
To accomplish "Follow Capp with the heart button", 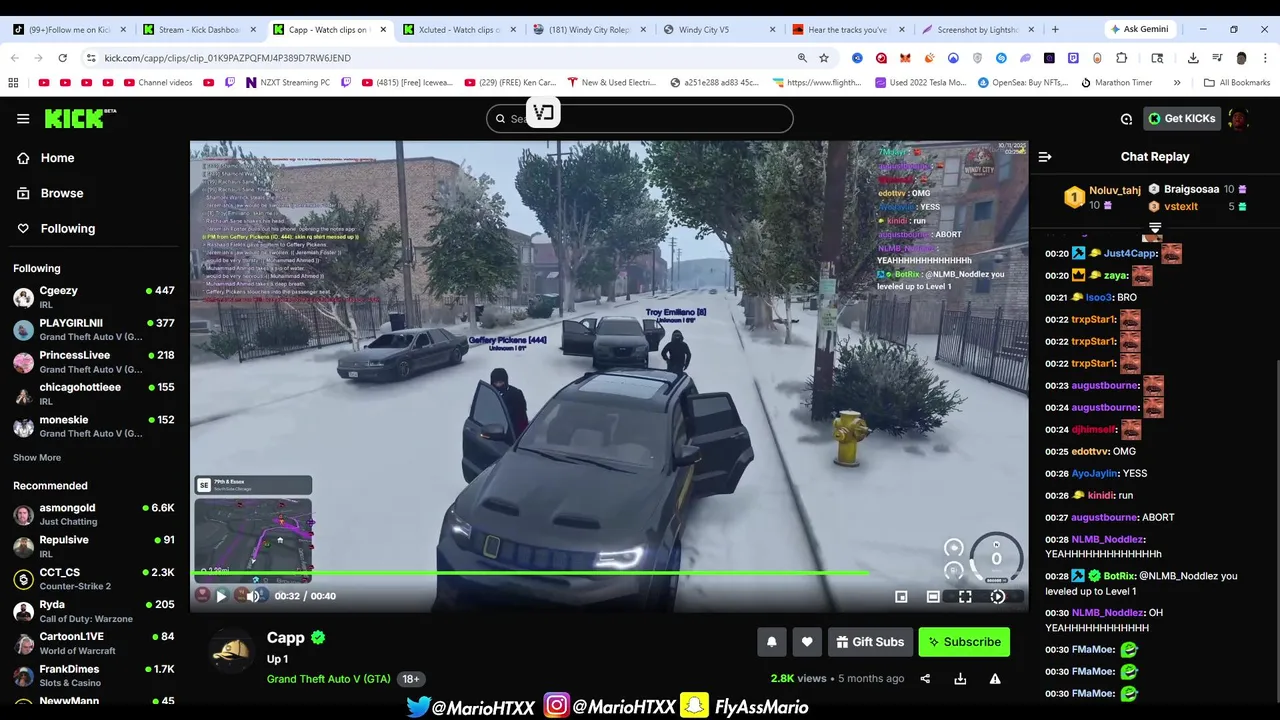I will click(807, 642).
